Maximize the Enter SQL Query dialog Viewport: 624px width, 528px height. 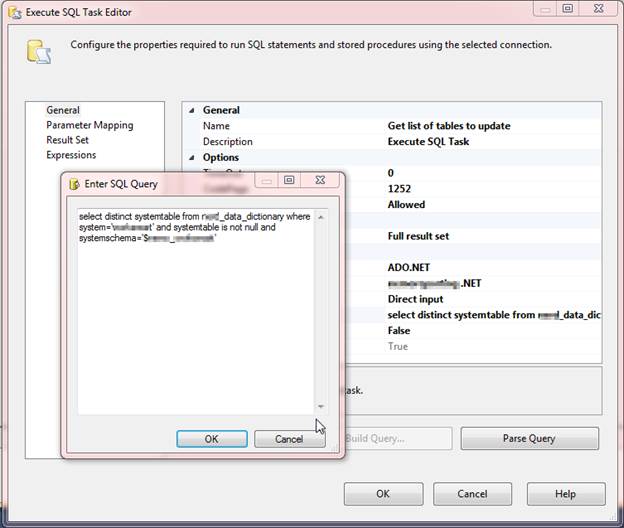pyautogui.click(x=289, y=181)
